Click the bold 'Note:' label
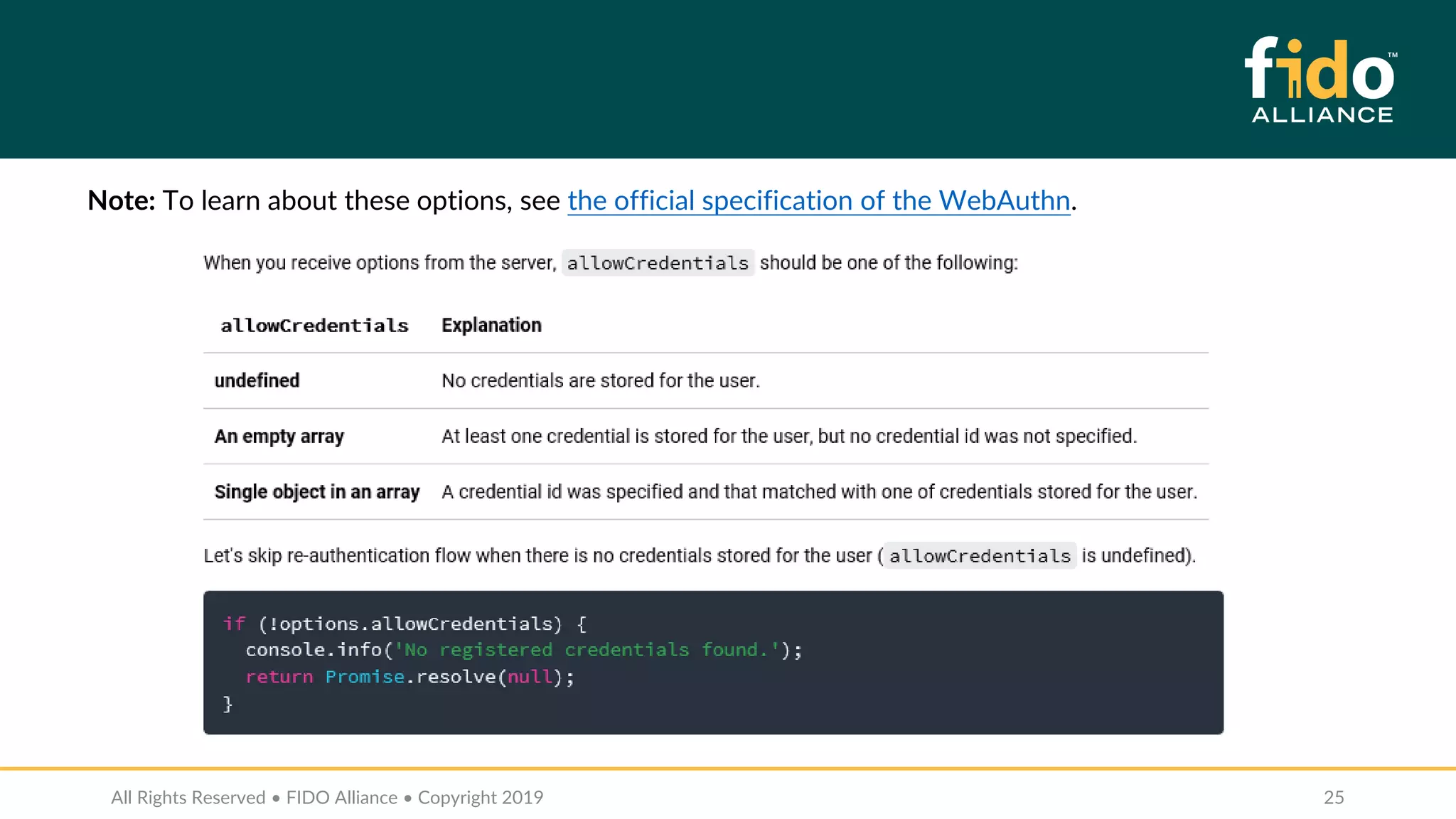The height and width of the screenshot is (819, 1456). tap(121, 200)
